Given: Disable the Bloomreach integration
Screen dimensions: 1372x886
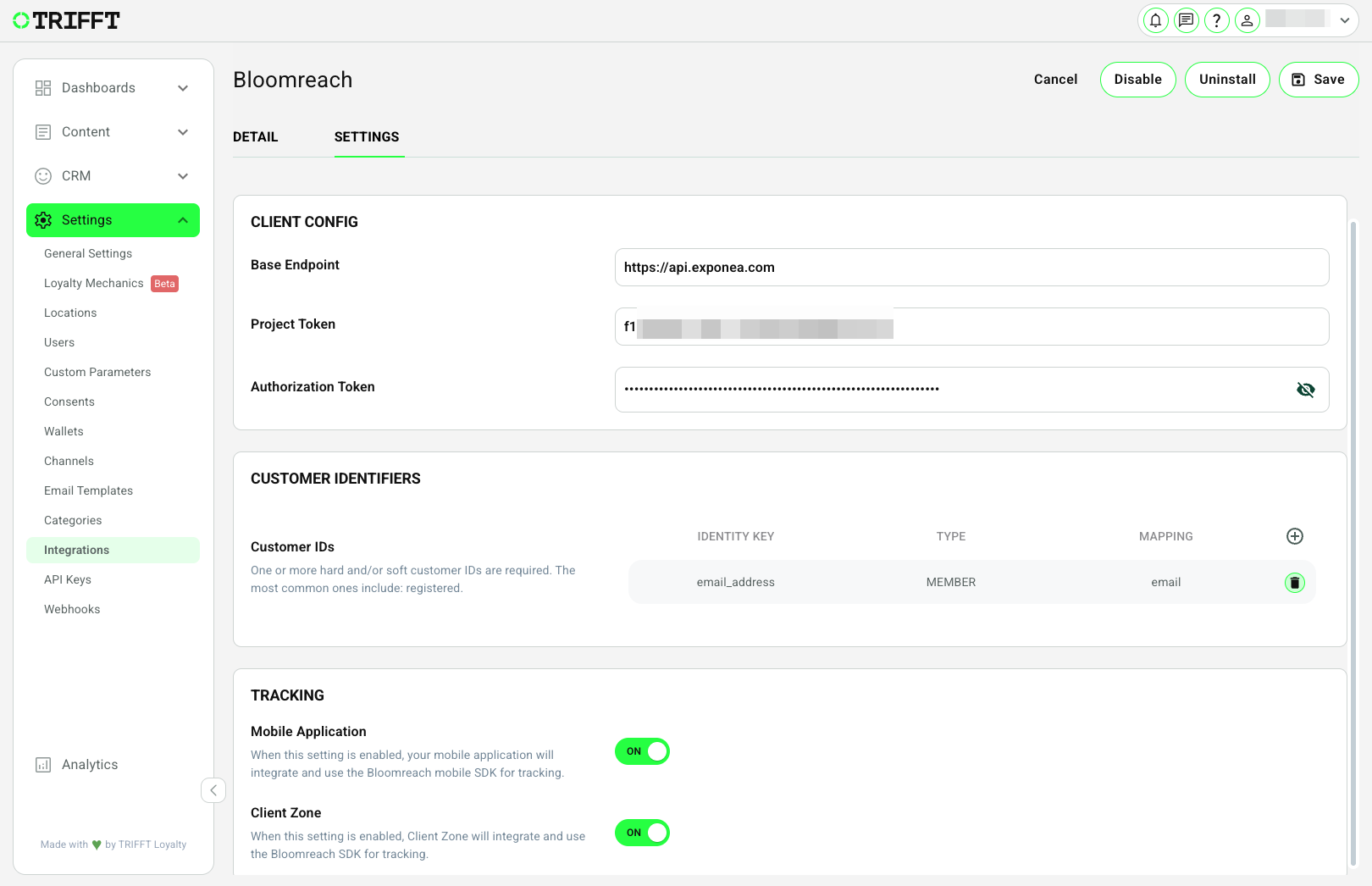Looking at the screenshot, I should [x=1137, y=80].
